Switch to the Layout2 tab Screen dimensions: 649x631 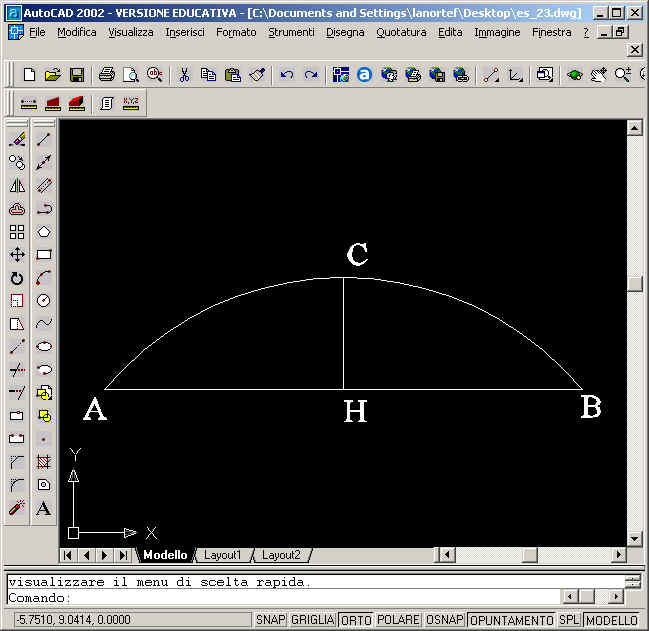pos(281,555)
